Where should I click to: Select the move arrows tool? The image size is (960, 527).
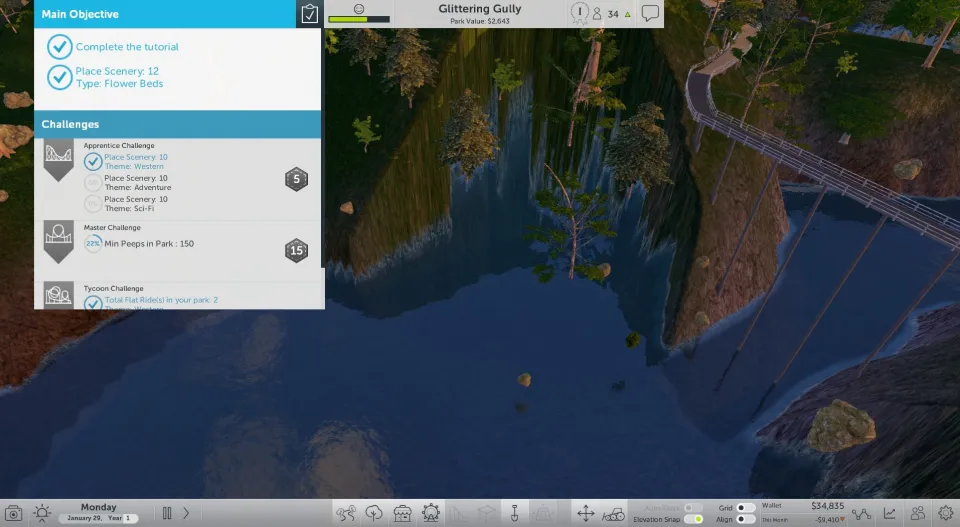(x=586, y=513)
